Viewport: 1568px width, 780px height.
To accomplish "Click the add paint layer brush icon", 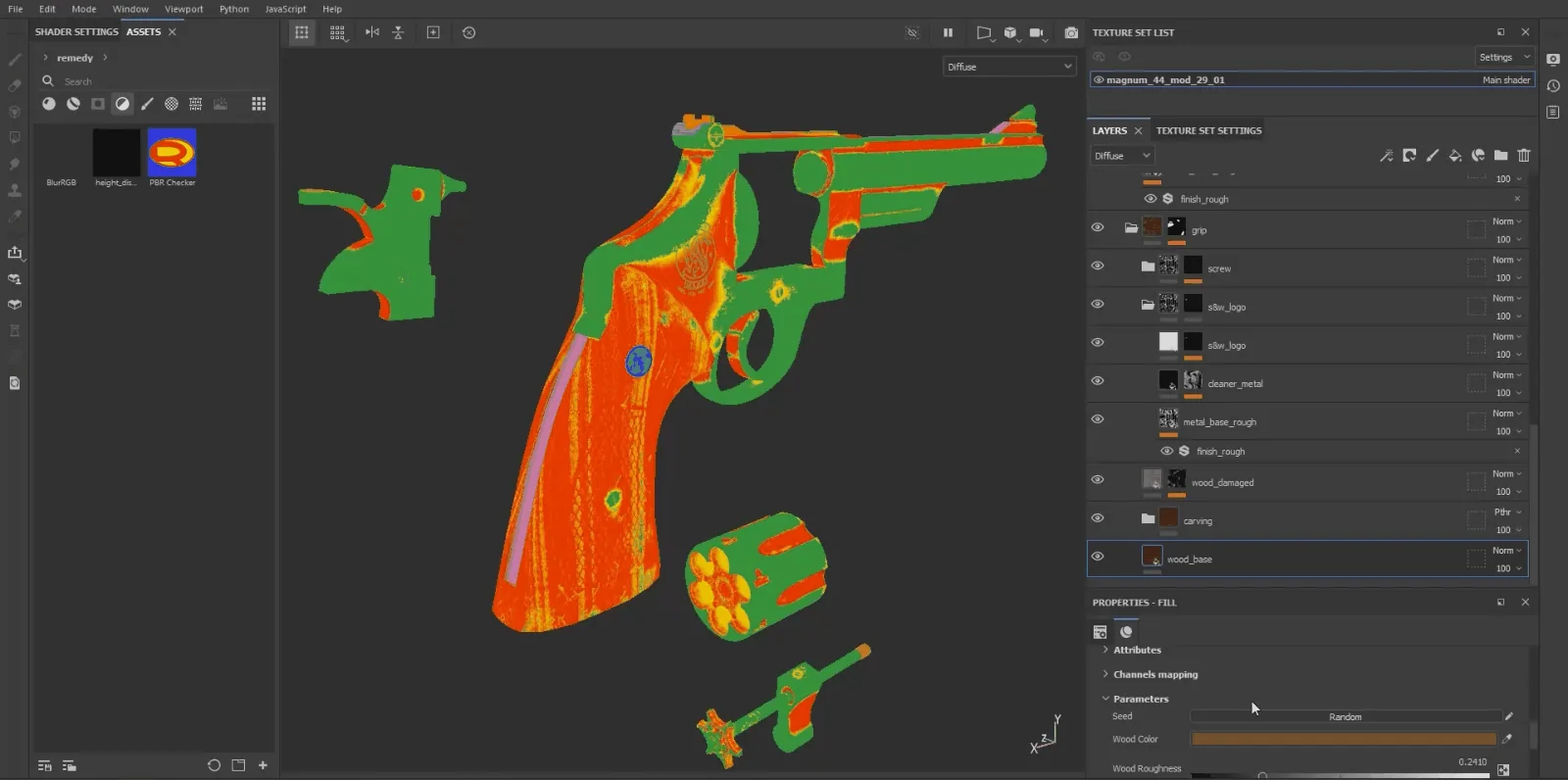I will click(1432, 156).
